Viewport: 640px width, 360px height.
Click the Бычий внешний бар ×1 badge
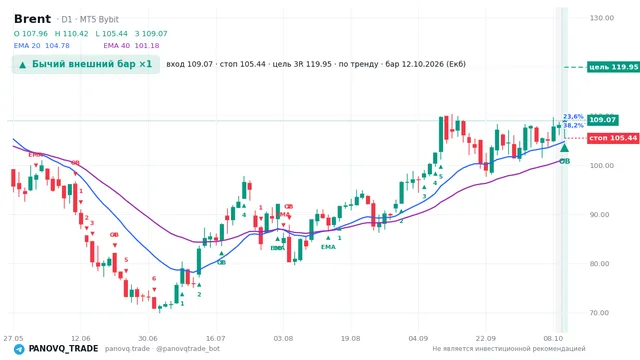86,64
